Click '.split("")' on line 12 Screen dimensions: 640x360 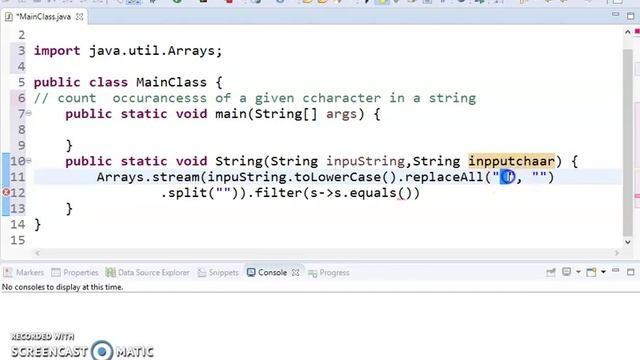pos(200,193)
